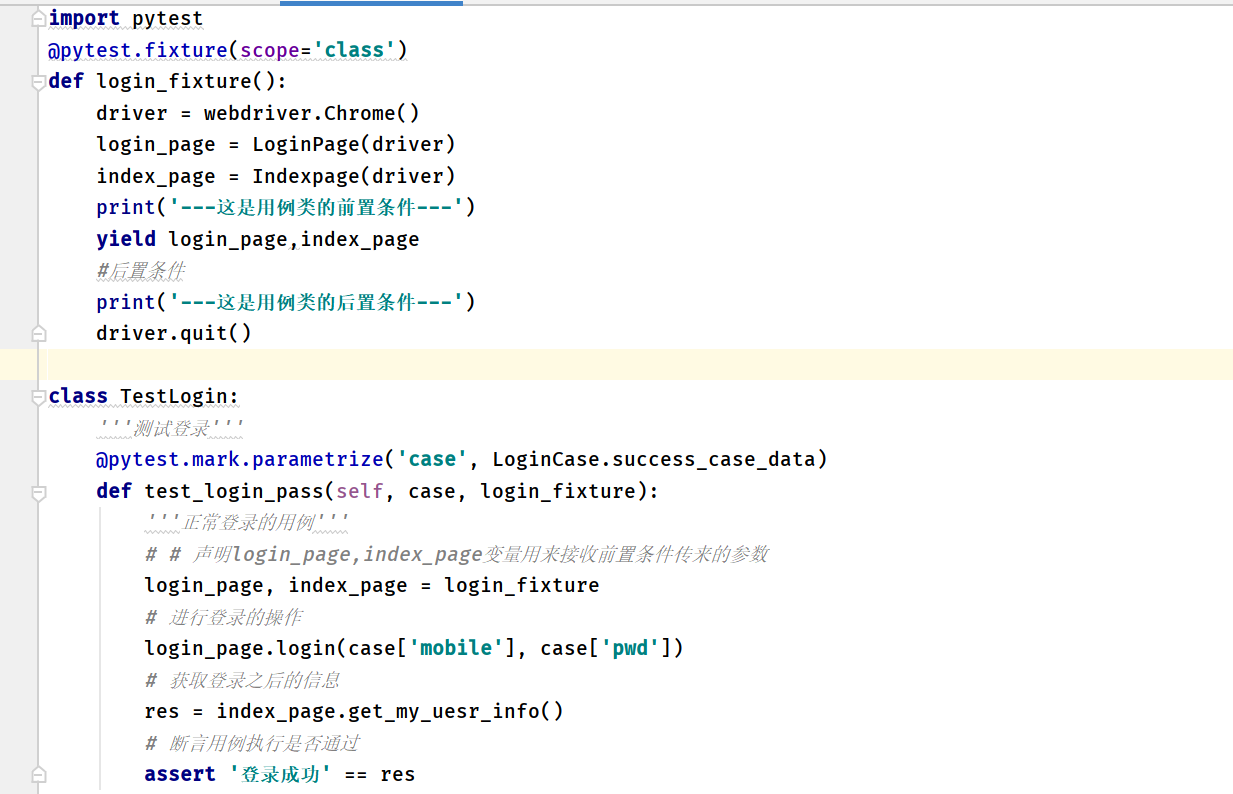
Task: Click the gutter fold icon near the assert line
Action: pyautogui.click(x=37, y=774)
